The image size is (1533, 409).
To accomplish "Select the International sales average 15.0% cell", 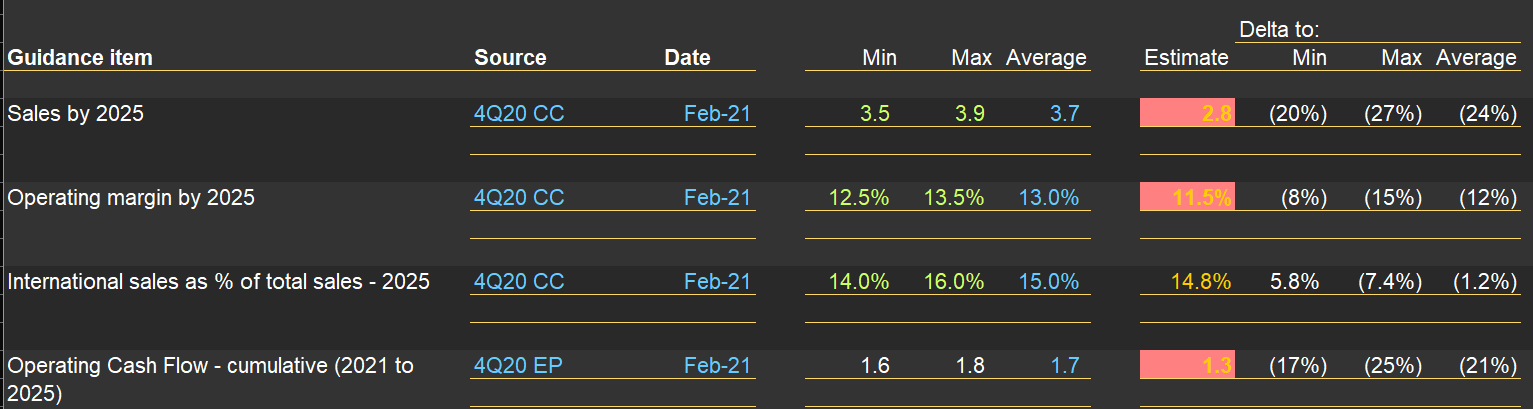I will (1048, 282).
